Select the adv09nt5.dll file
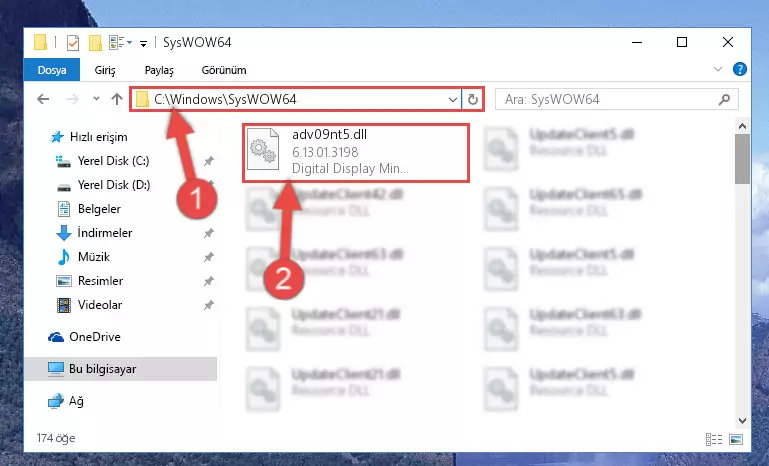Viewport: 769px width, 466px height. tap(356, 153)
